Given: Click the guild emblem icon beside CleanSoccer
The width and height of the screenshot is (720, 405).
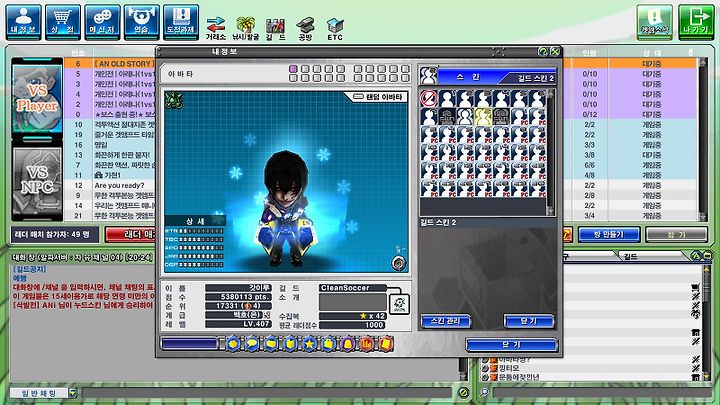Looking at the screenshot, I should (x=399, y=303).
